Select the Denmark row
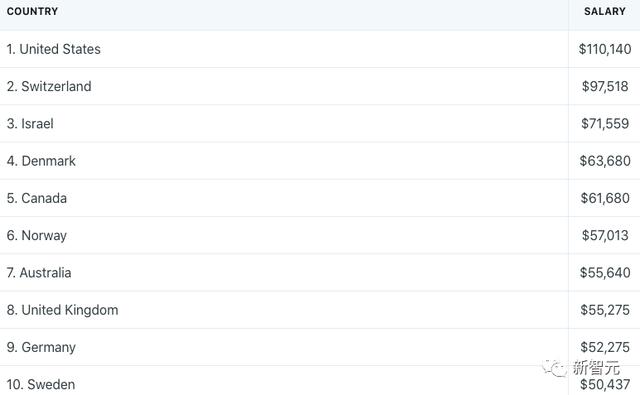The width and height of the screenshot is (640, 395). (320, 161)
